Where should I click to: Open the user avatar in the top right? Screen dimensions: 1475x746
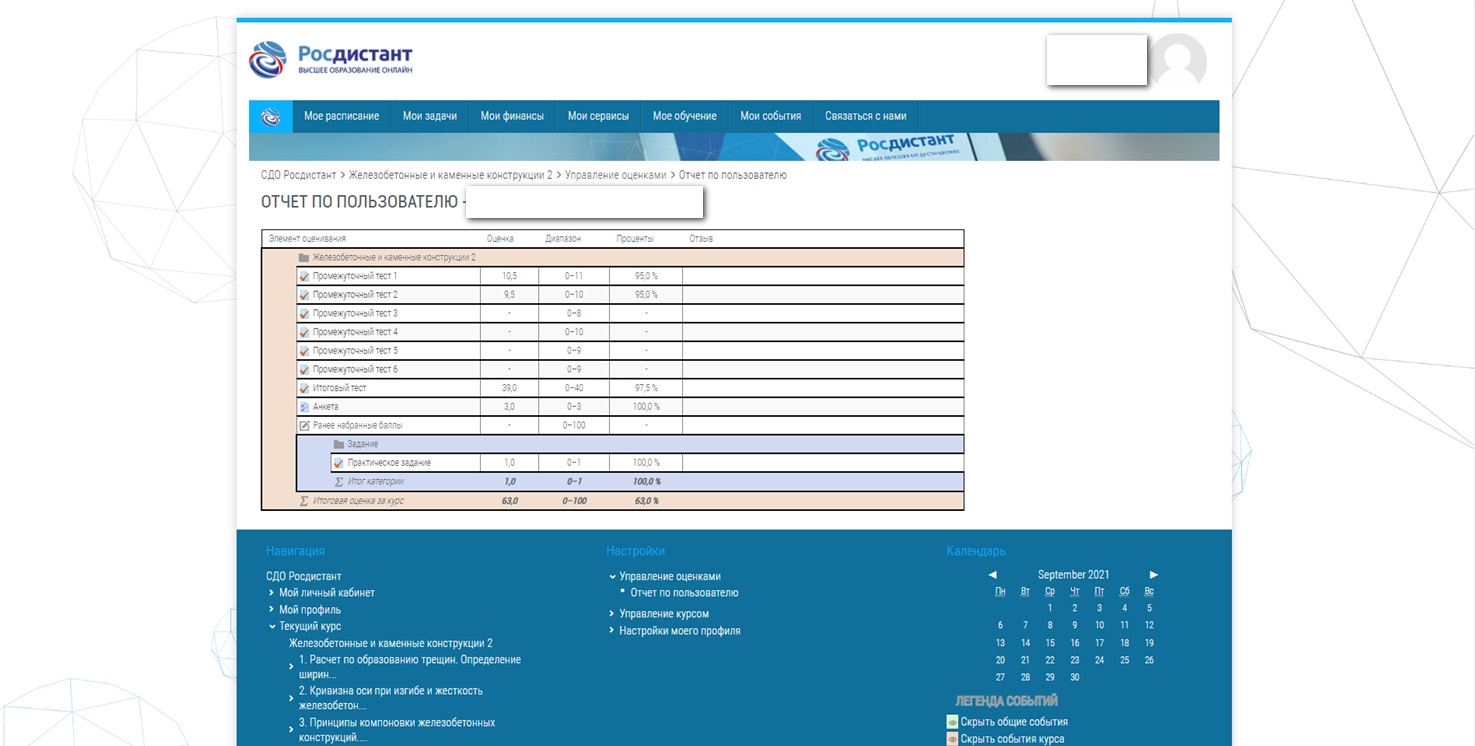[x=1178, y=62]
